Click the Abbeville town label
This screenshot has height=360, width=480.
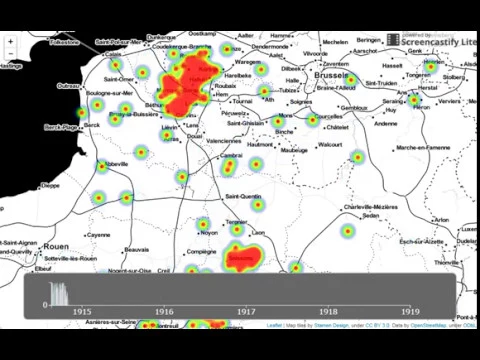(116, 164)
